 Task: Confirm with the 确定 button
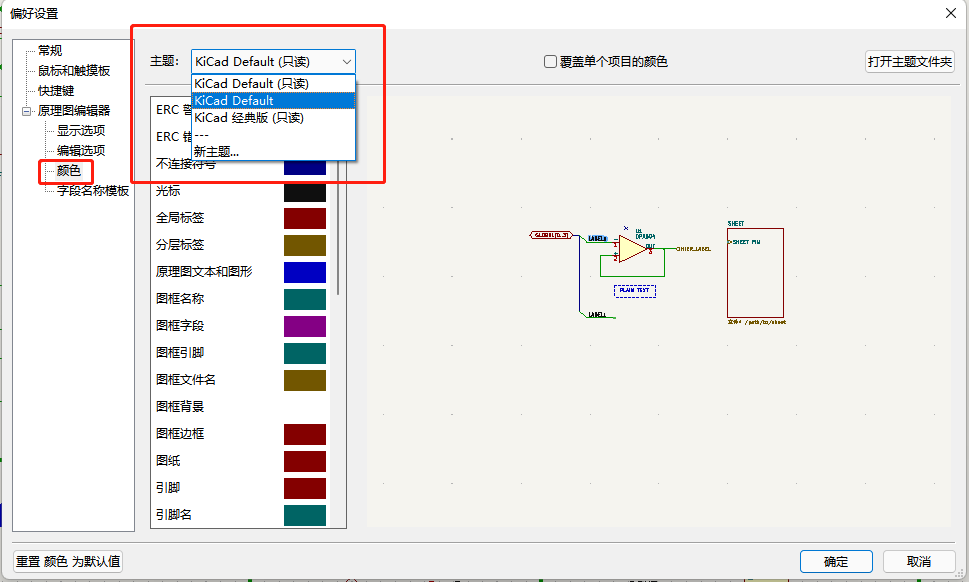[x=836, y=562]
